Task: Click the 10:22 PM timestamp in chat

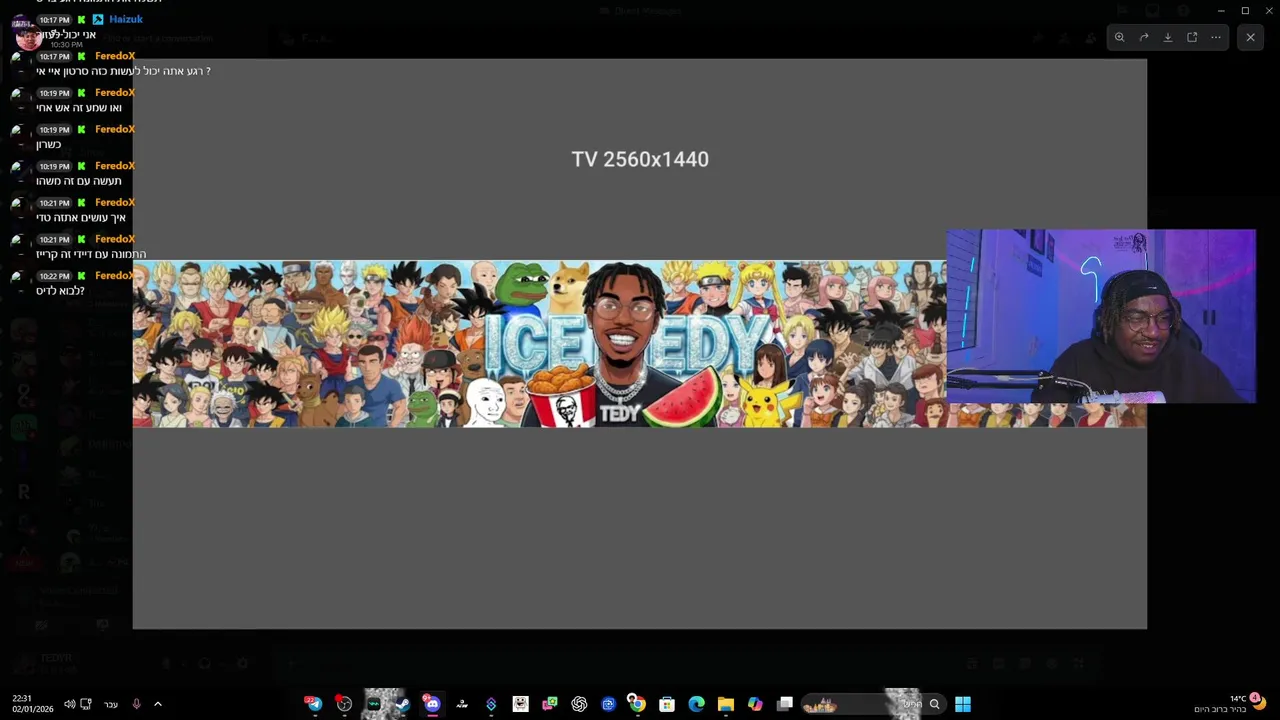Action: click(x=55, y=276)
